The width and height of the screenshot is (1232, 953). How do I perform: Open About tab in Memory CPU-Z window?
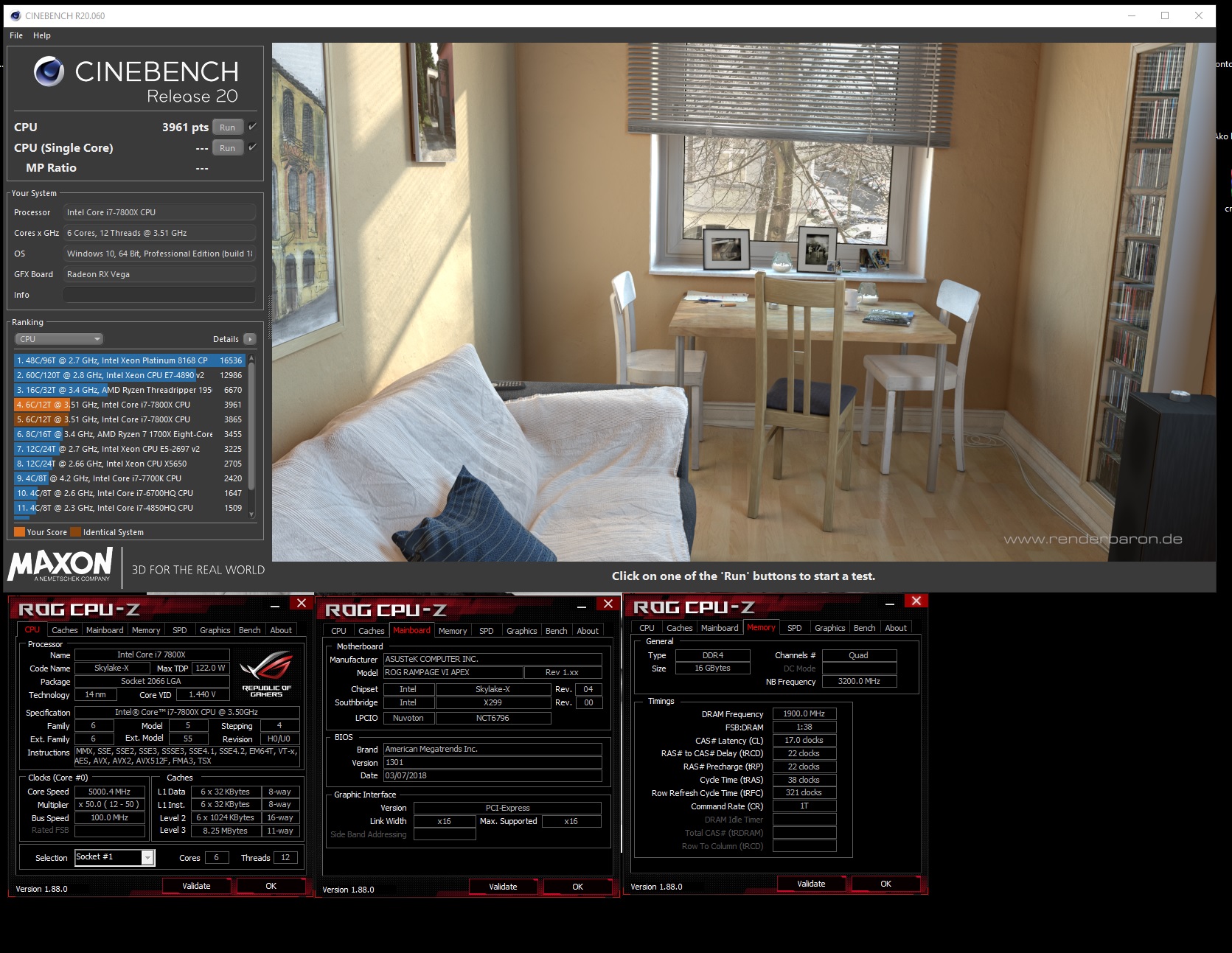[x=896, y=628]
